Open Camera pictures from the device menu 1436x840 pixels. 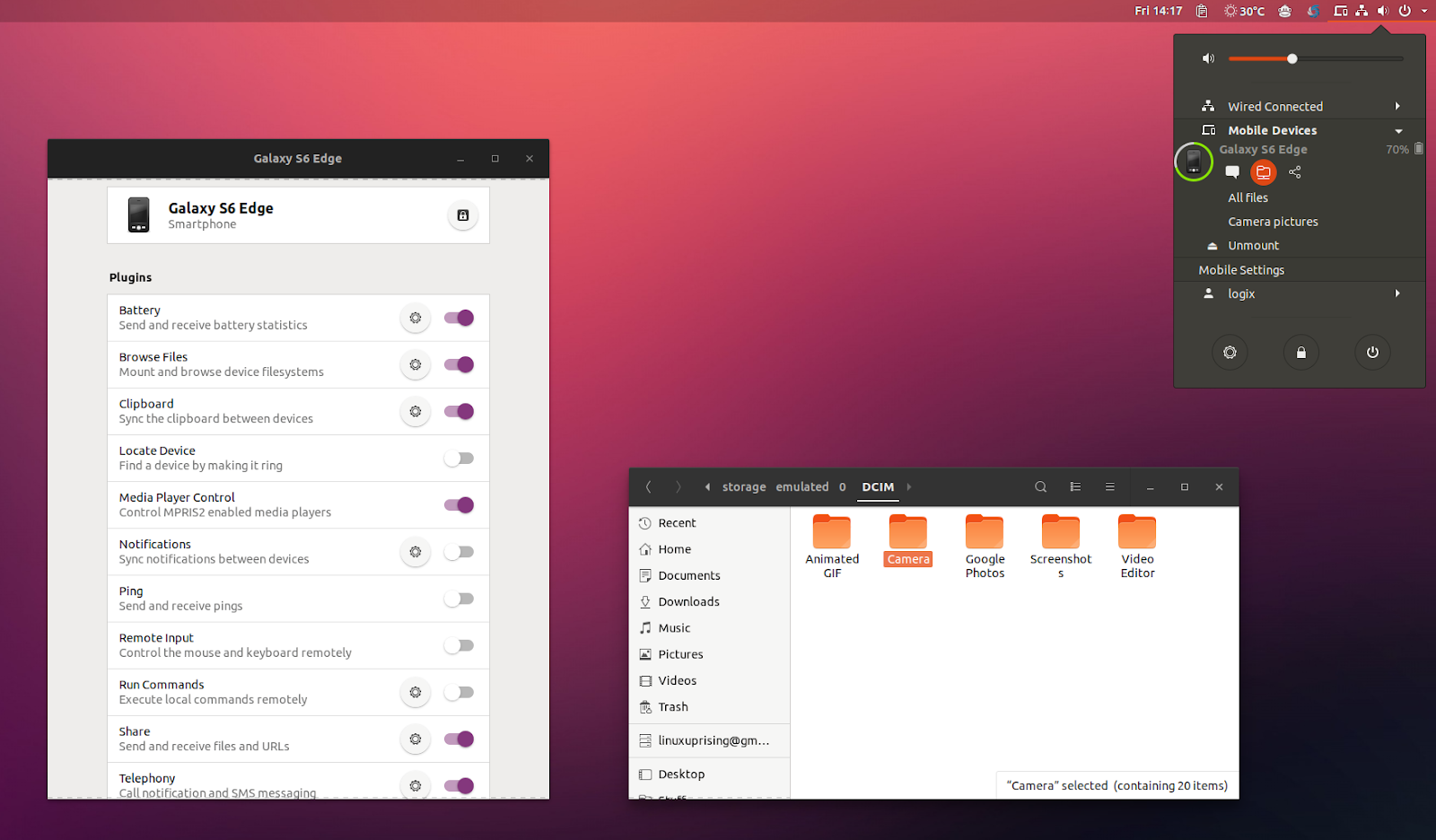tap(1273, 221)
